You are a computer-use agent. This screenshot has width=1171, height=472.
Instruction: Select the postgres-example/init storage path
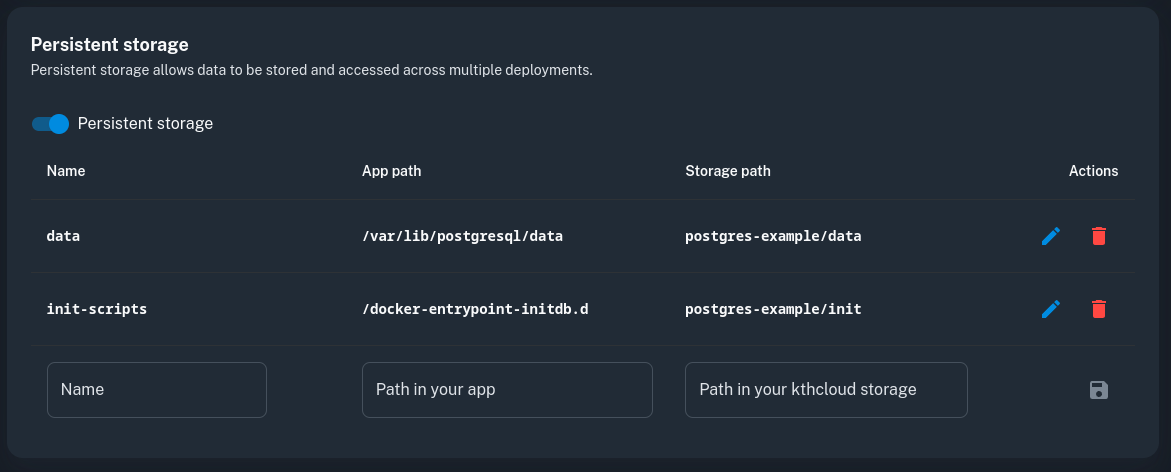(x=773, y=310)
